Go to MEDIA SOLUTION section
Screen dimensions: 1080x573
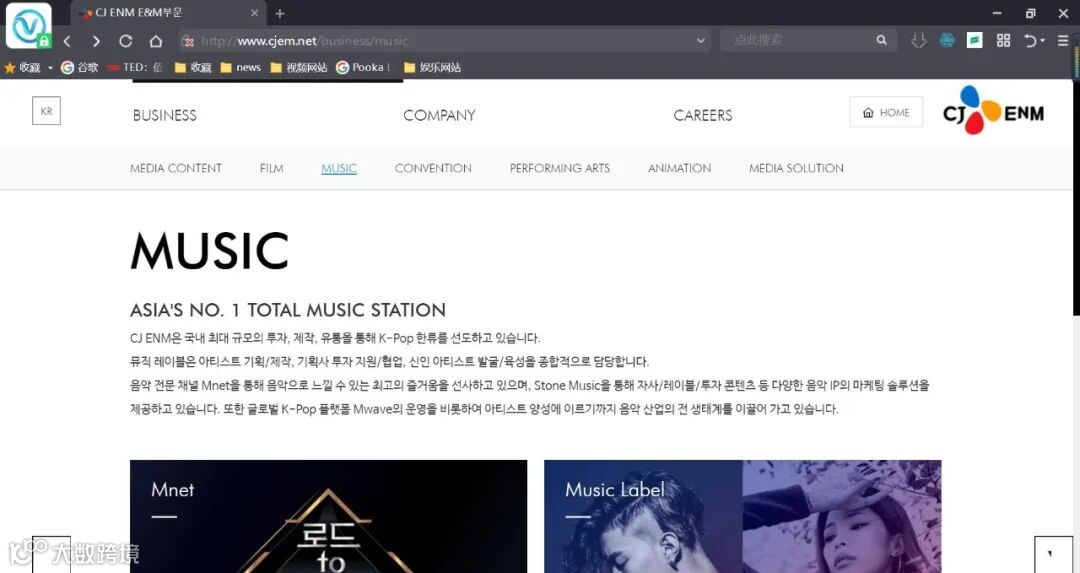click(x=796, y=168)
